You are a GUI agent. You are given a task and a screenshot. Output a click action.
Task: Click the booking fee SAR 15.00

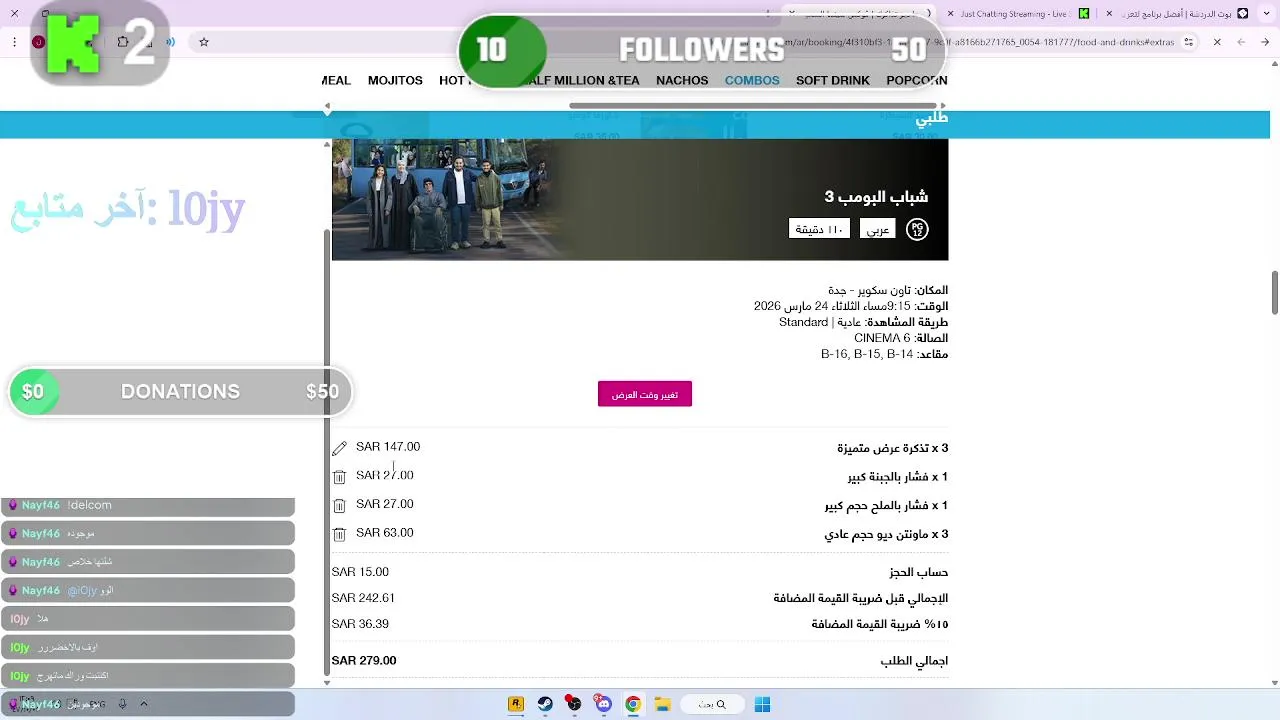pos(360,572)
